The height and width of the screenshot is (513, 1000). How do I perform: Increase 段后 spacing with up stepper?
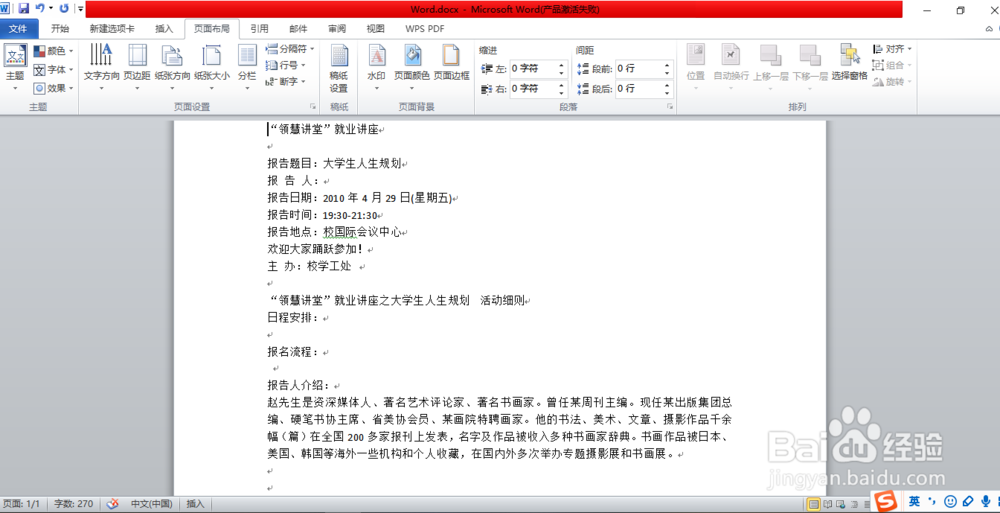668,85
